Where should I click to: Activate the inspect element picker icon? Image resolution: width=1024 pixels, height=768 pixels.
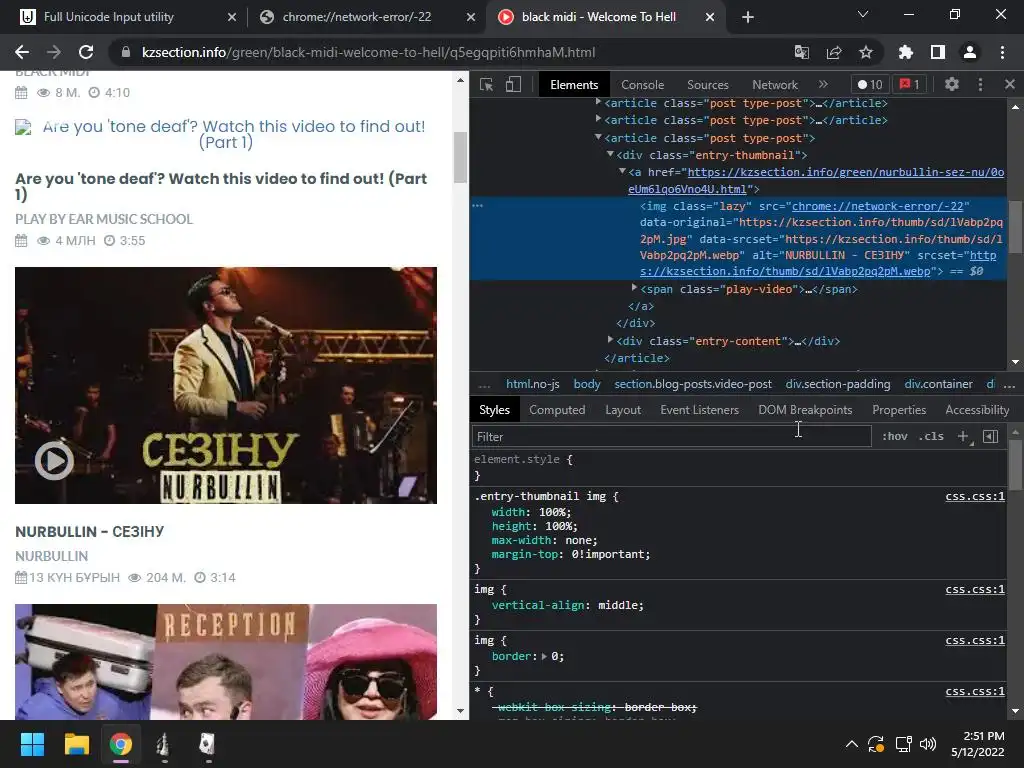(x=487, y=84)
